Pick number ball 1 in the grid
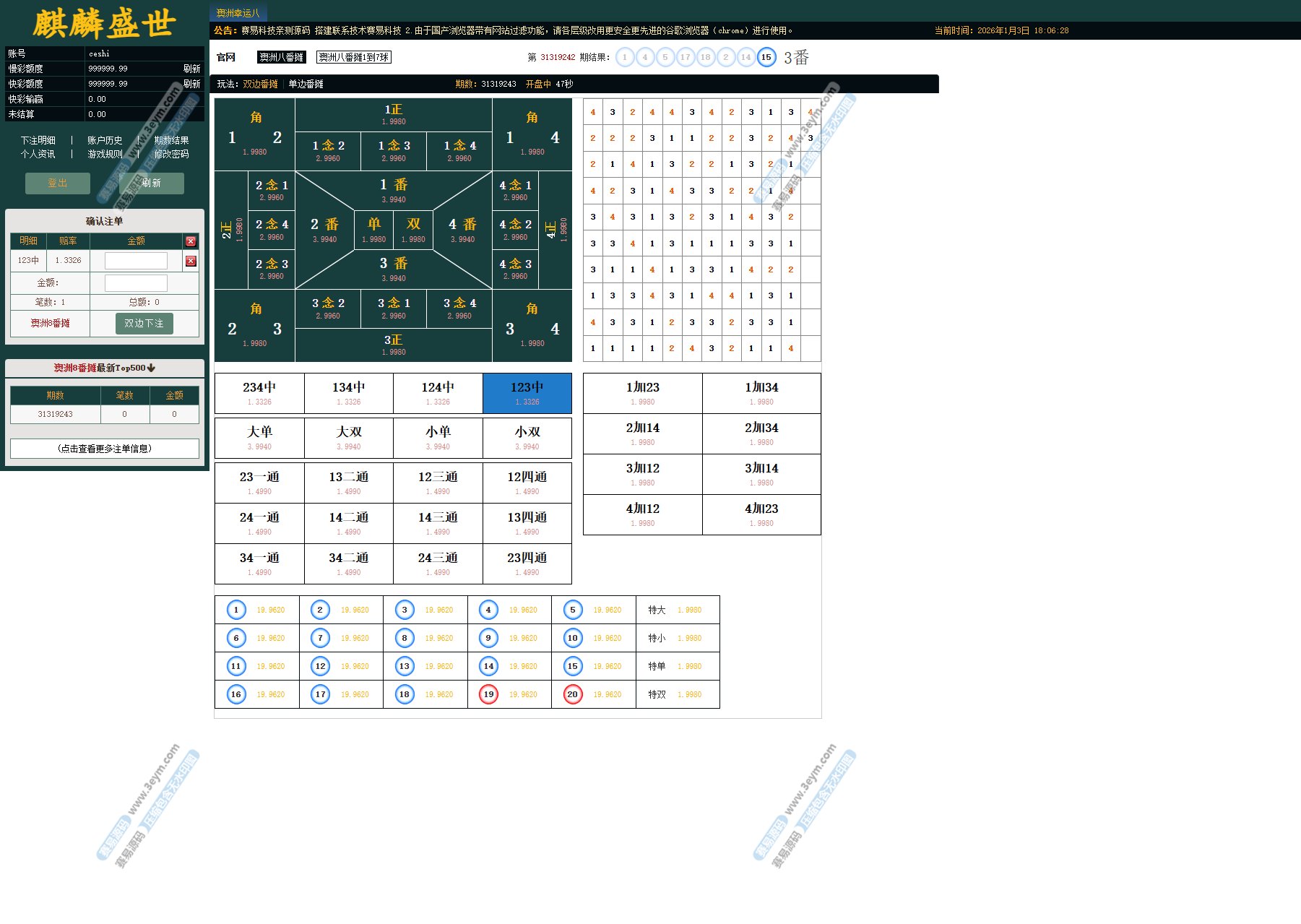 tap(236, 610)
